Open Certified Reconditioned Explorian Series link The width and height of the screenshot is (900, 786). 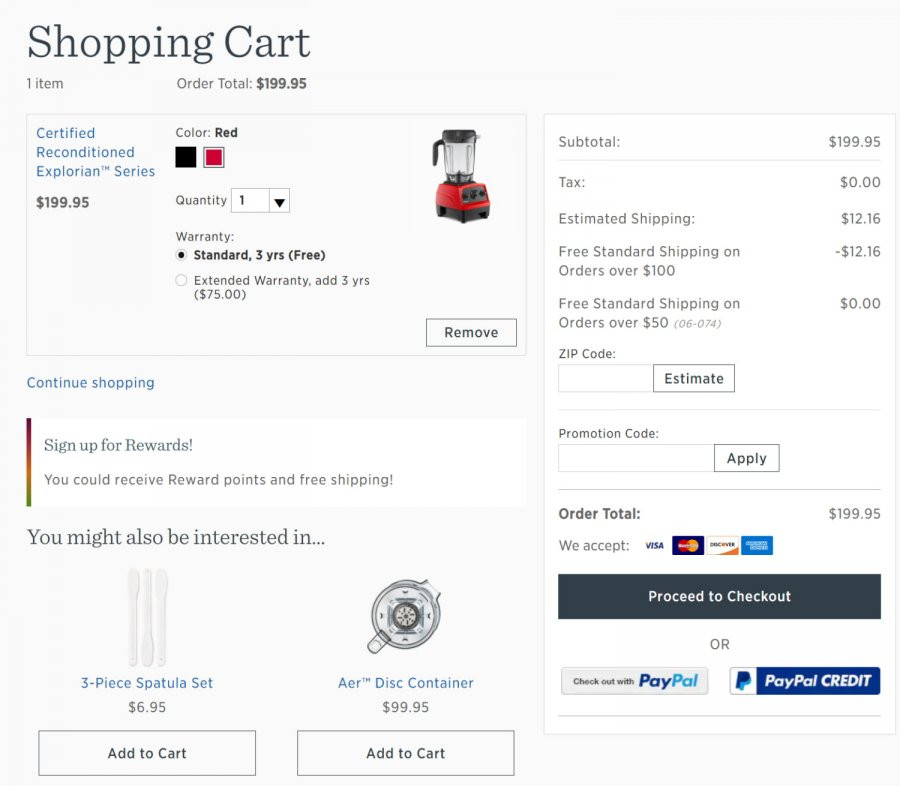click(x=95, y=152)
